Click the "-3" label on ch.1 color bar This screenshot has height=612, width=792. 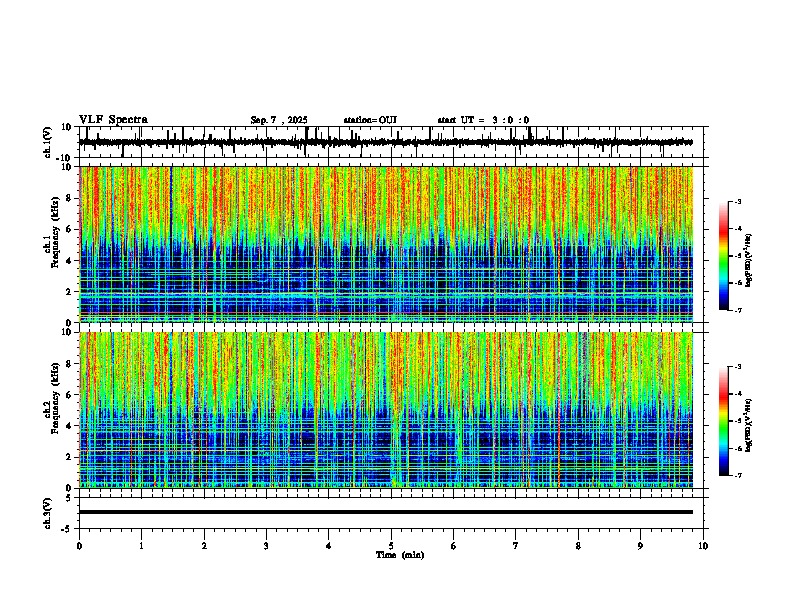click(x=737, y=202)
